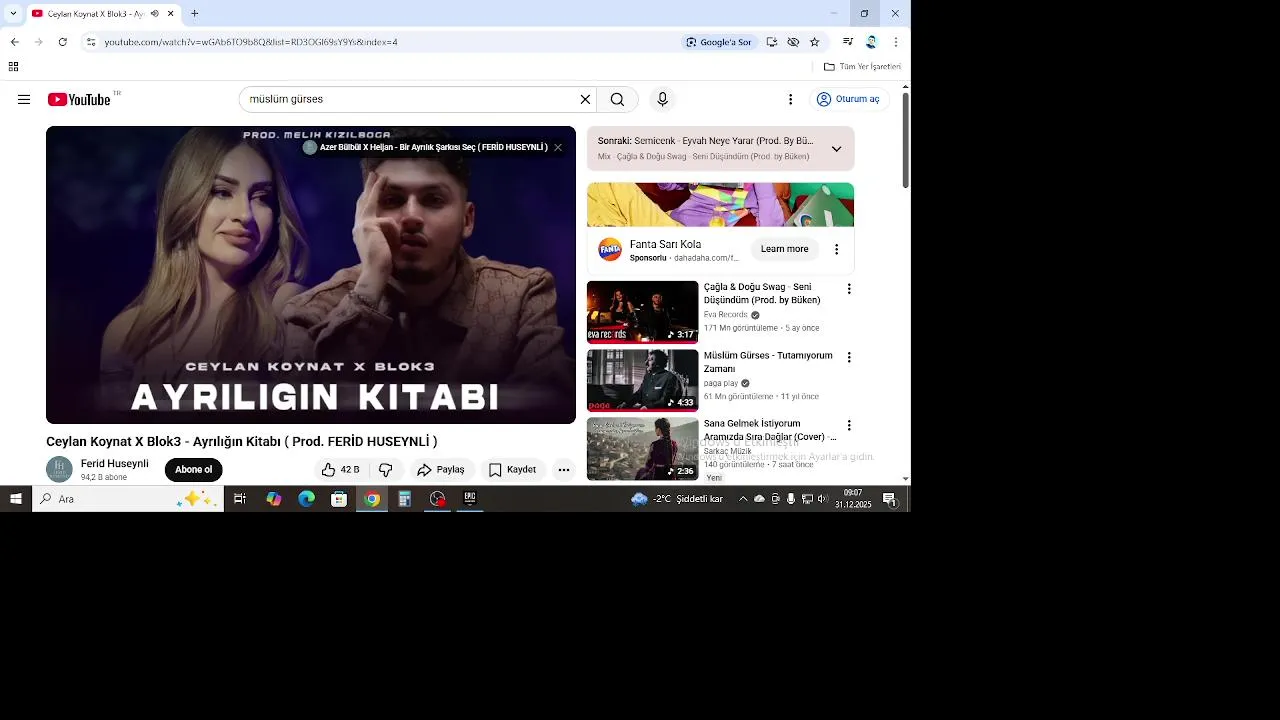Show hidden system tray icons
1280x720 pixels.
(x=742, y=499)
